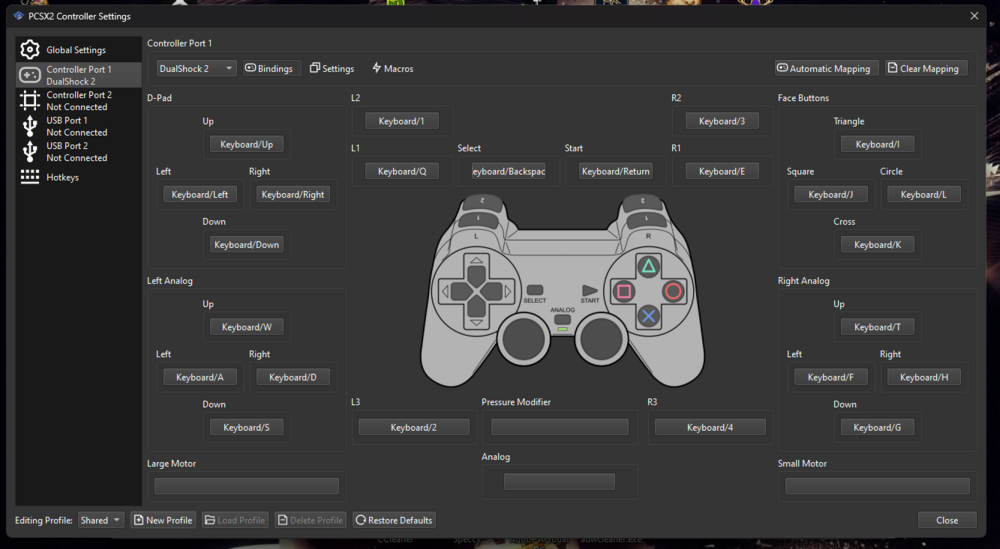The image size is (1000, 549).
Task: Expand the DualShock 2 controller type dropdown
Action: [x=196, y=69]
